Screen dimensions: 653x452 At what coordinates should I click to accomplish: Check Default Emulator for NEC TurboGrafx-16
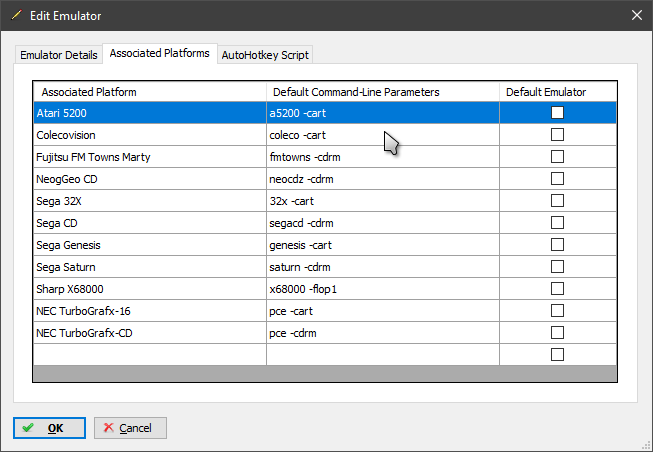[x=557, y=311]
